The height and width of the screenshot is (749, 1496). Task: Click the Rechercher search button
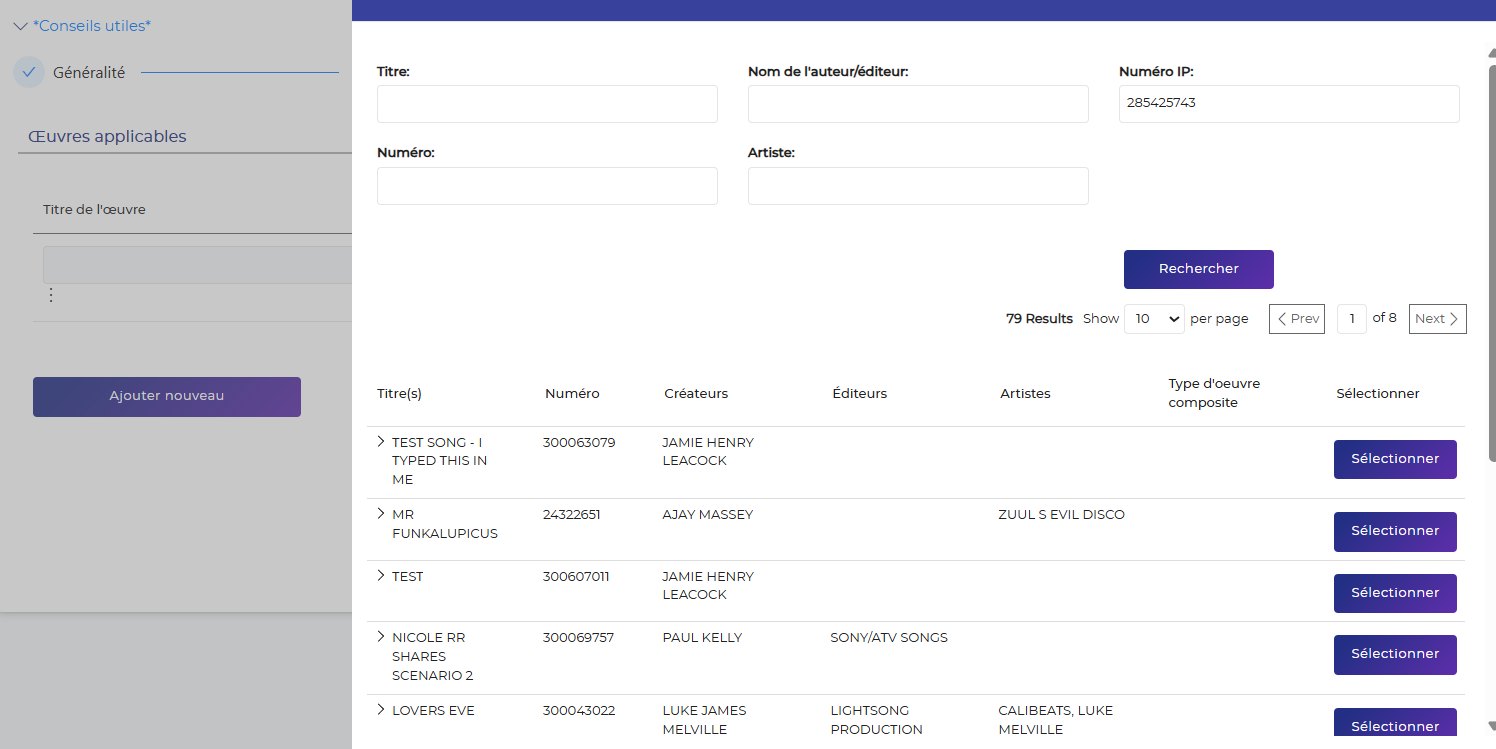tap(1198, 269)
